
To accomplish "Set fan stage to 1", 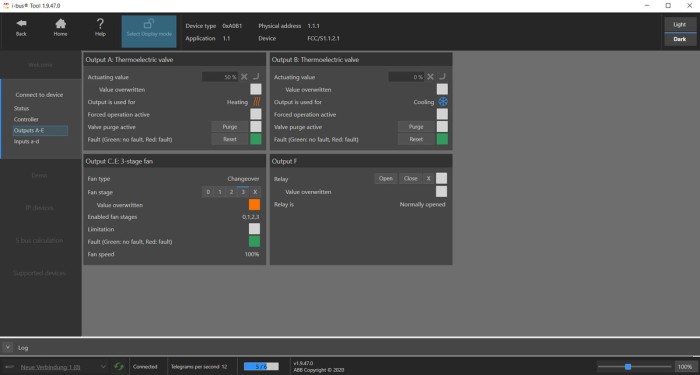I will tap(220, 192).
